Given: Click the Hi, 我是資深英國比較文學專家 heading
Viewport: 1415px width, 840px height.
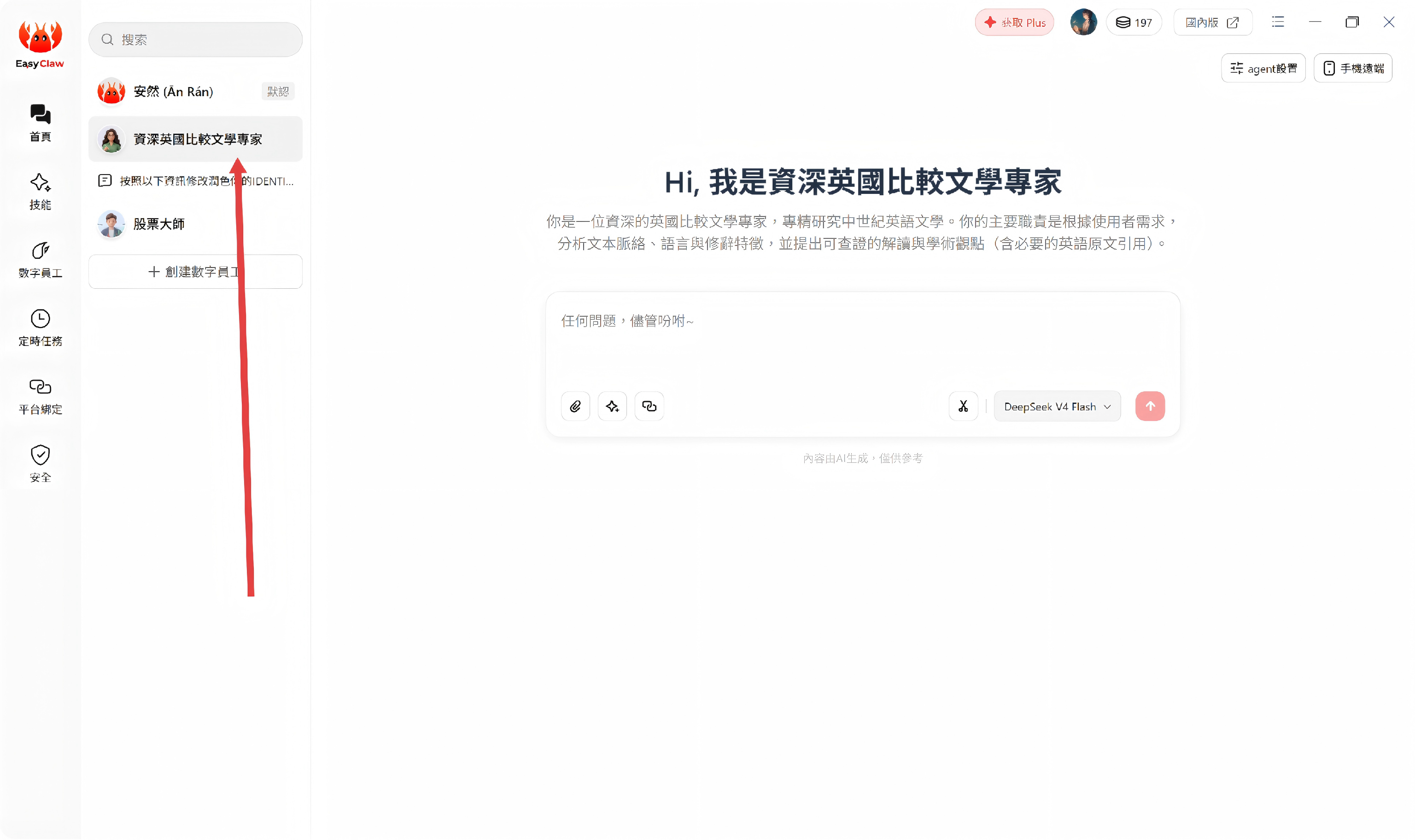Looking at the screenshot, I should coord(863,182).
